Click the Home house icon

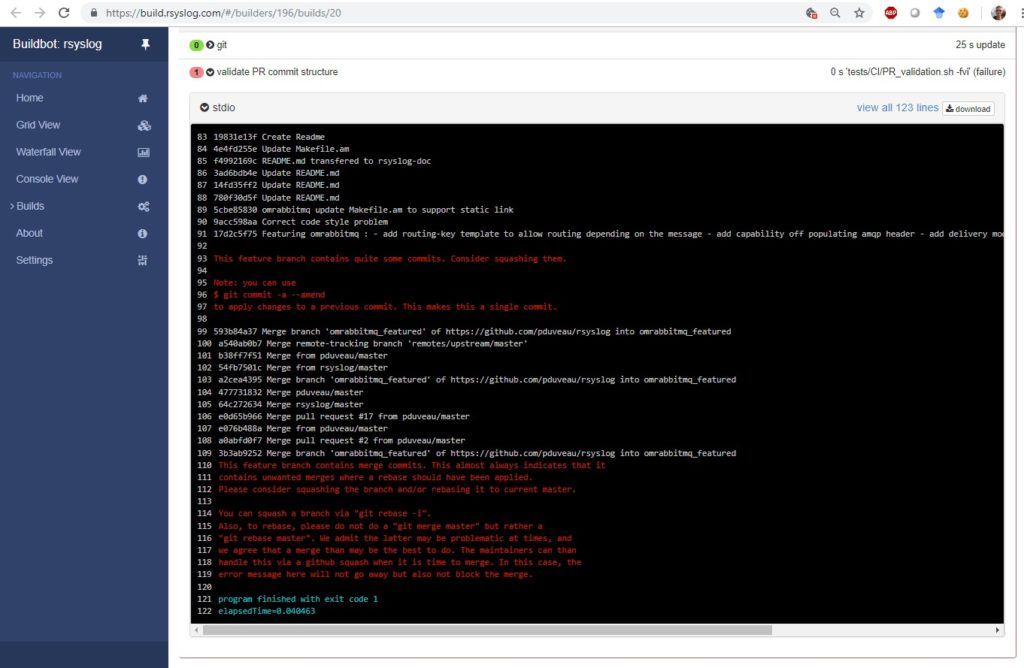(x=143, y=98)
